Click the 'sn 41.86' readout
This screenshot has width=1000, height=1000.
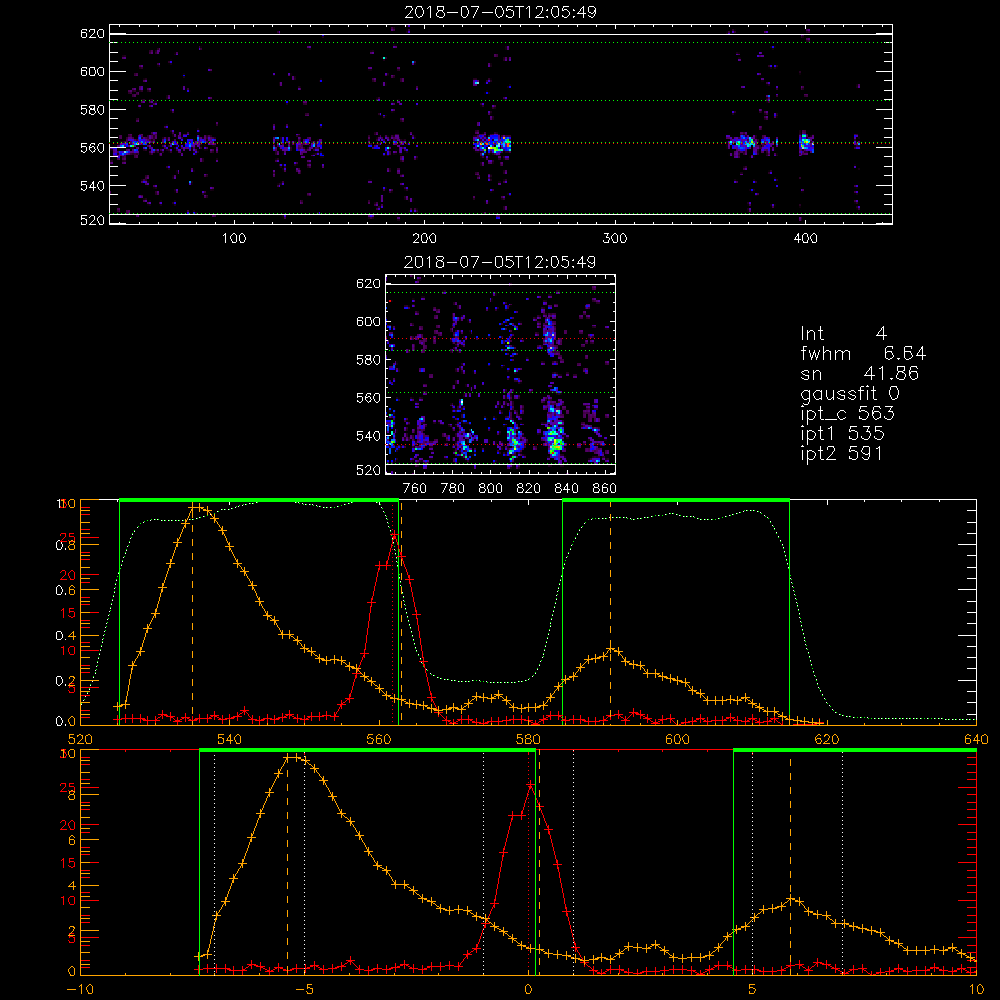point(859,373)
